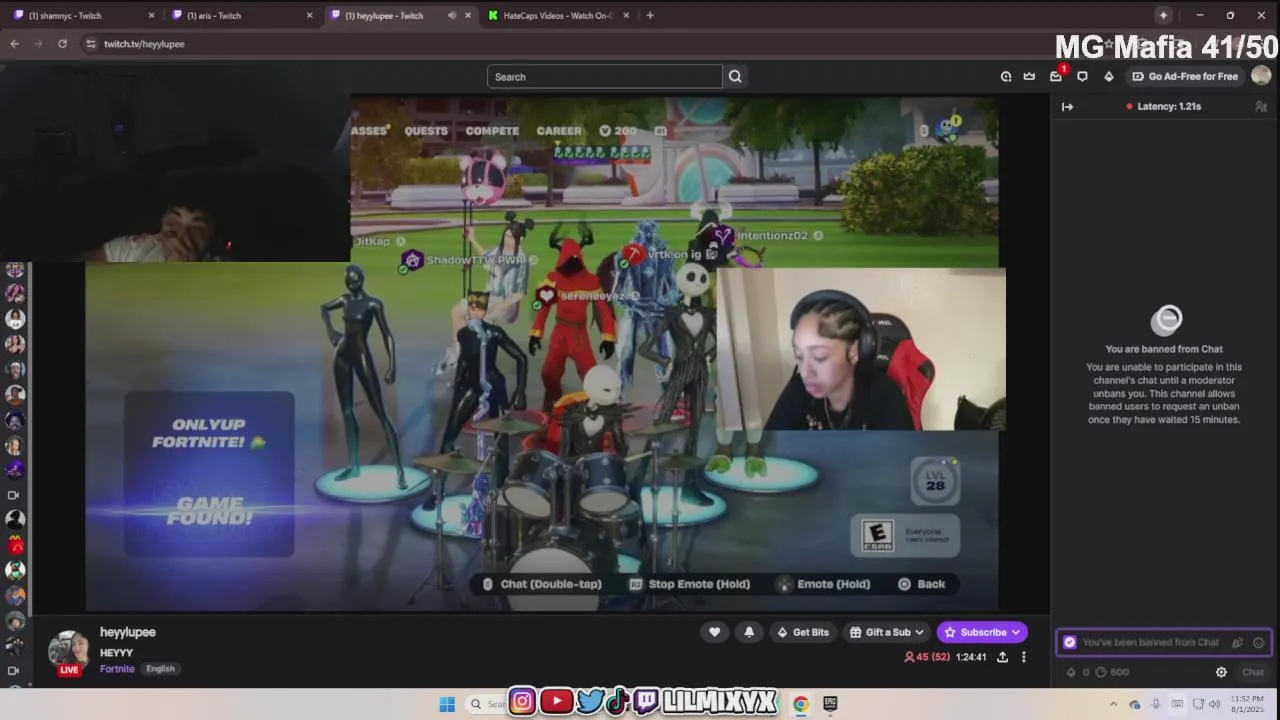
Task: Click the bits balance icon near 0
Action: pos(1071,672)
